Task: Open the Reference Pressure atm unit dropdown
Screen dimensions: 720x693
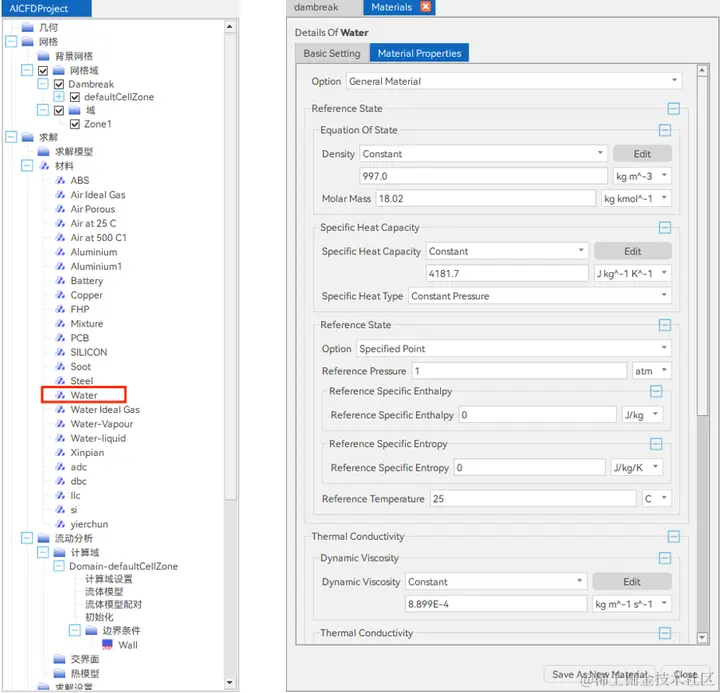Action: pyautogui.click(x=652, y=371)
